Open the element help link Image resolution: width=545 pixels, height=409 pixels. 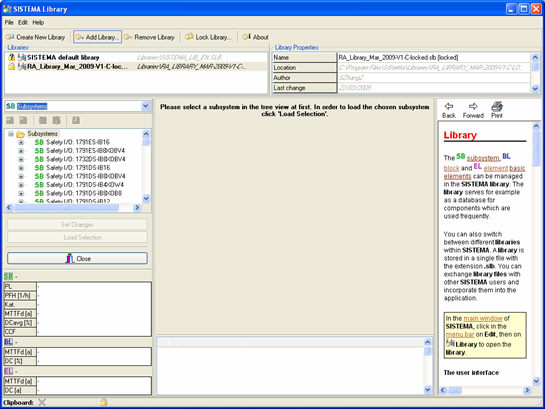[496, 168]
